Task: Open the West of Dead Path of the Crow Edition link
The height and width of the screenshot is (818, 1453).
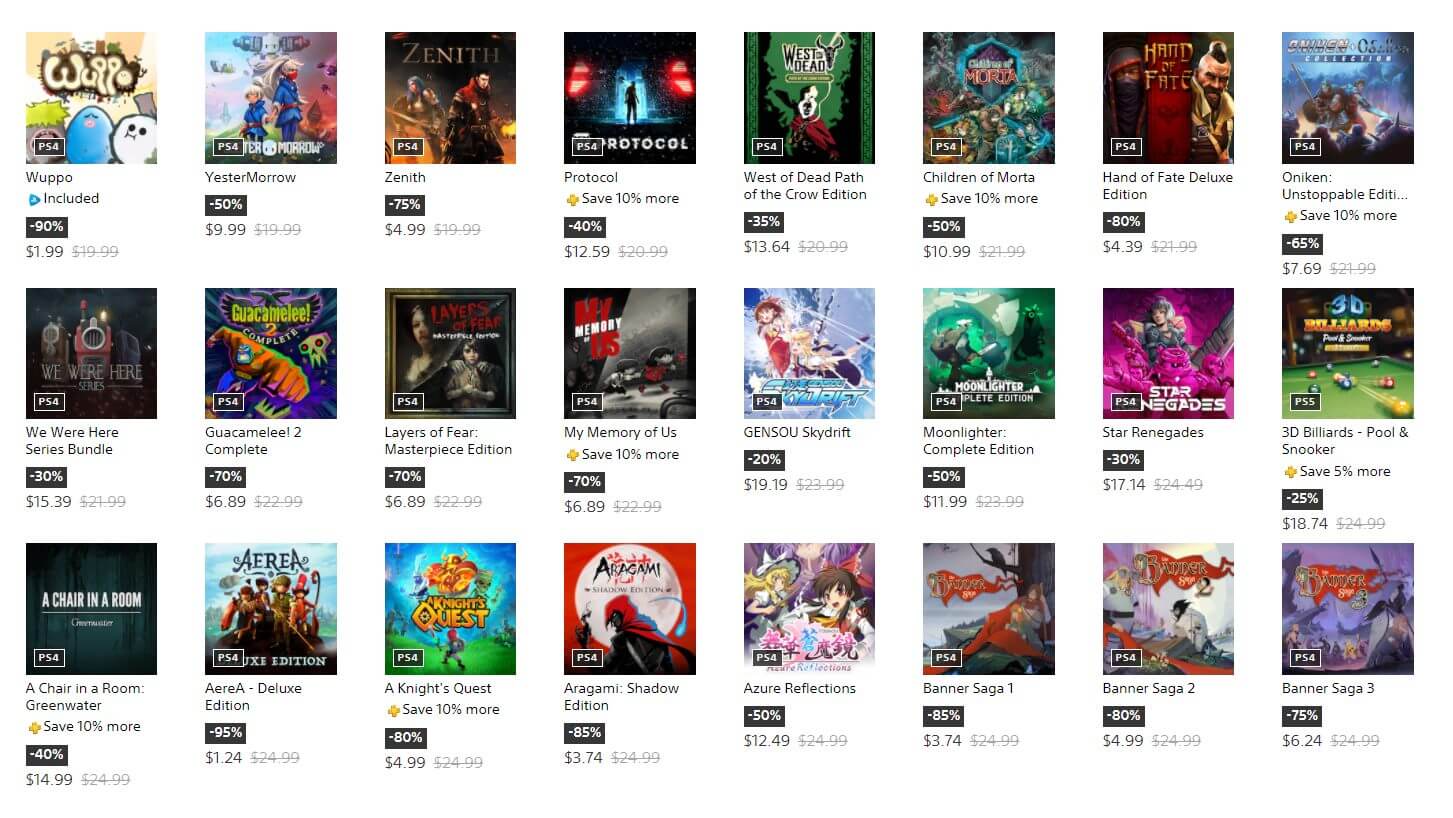Action: tap(805, 186)
